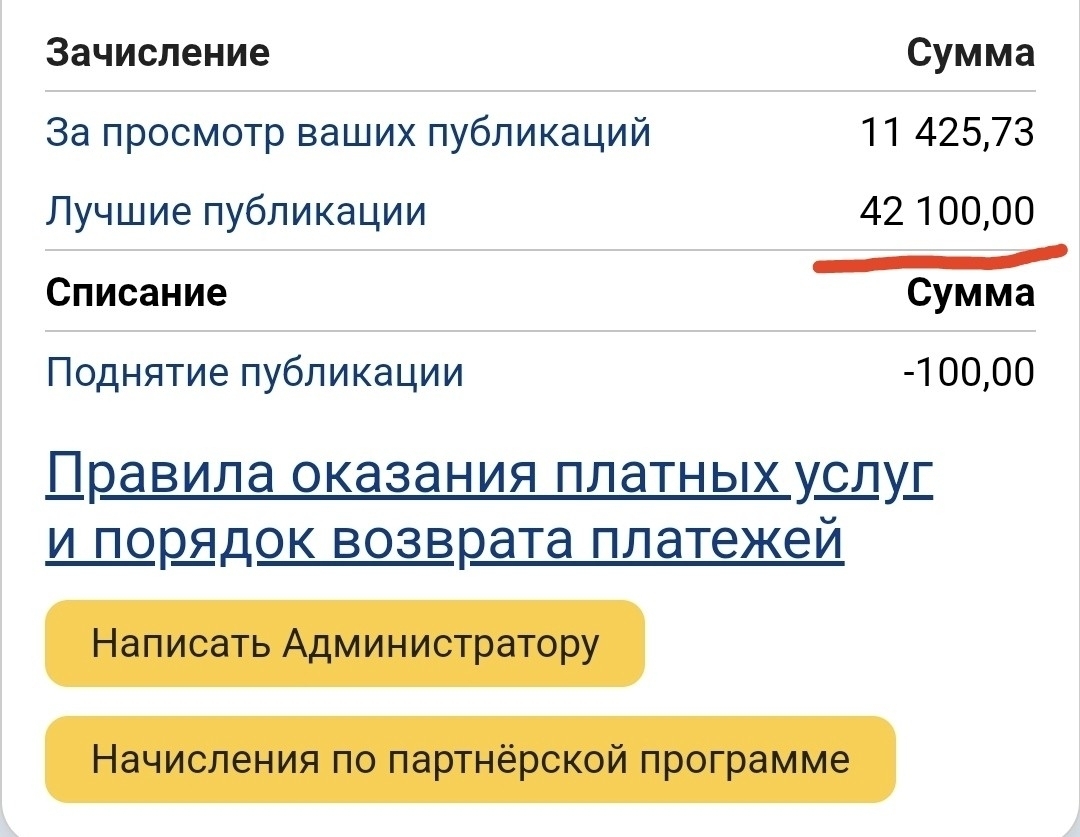Open the "Лучшие публикации" credit entry
Image resolution: width=1080 pixels, height=837 pixels.
pyautogui.click(x=236, y=211)
